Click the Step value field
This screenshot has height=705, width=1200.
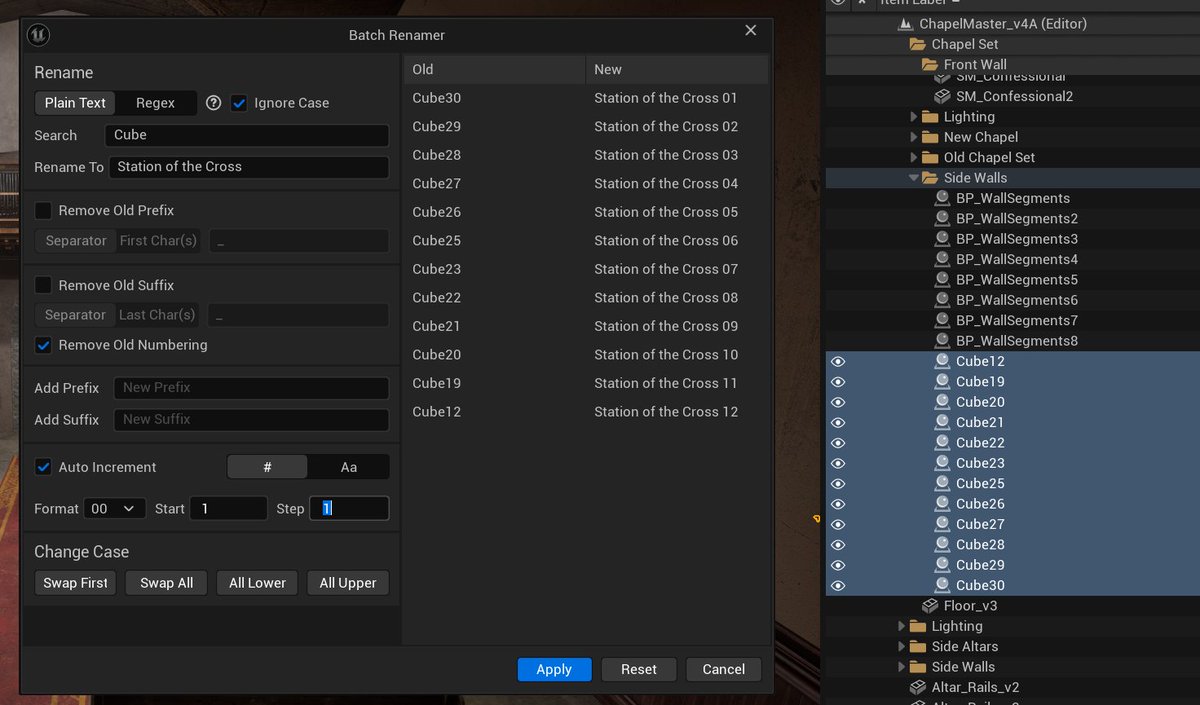pyautogui.click(x=349, y=509)
